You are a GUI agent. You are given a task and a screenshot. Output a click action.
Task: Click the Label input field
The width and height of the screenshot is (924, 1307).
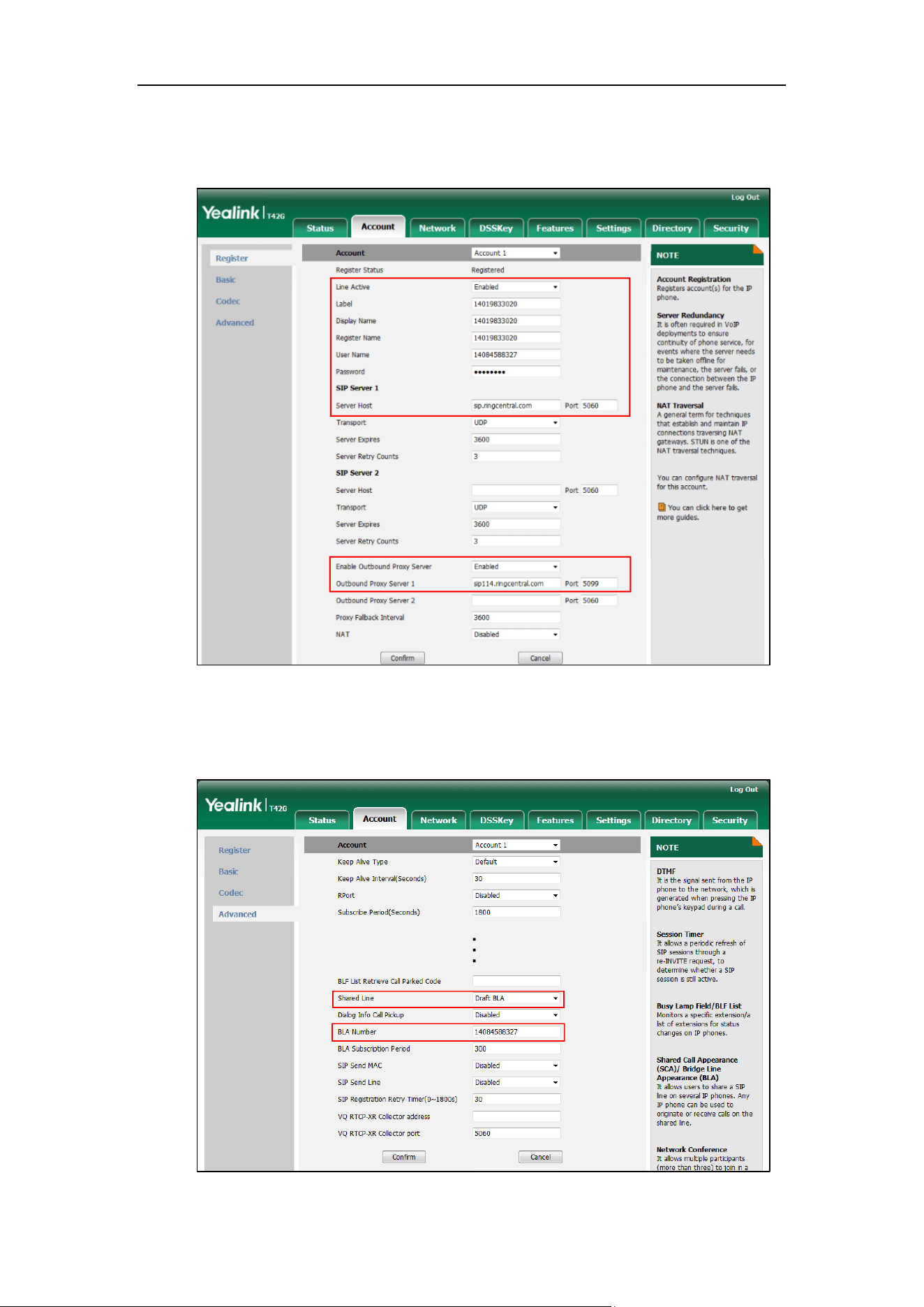coord(516,304)
